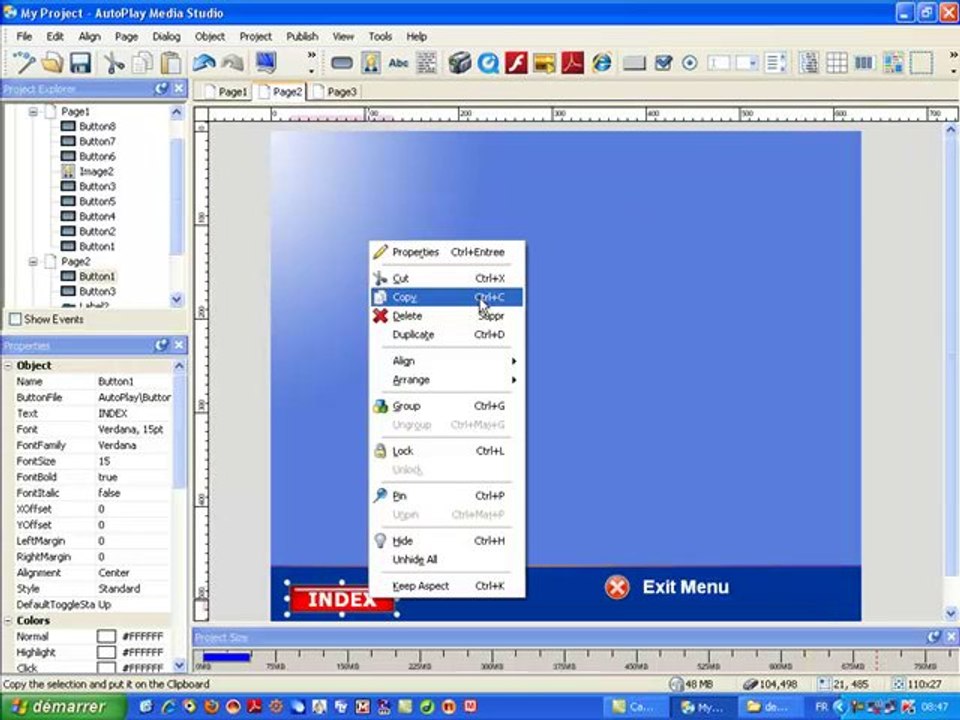Insert a new RadioButton object

(690, 62)
